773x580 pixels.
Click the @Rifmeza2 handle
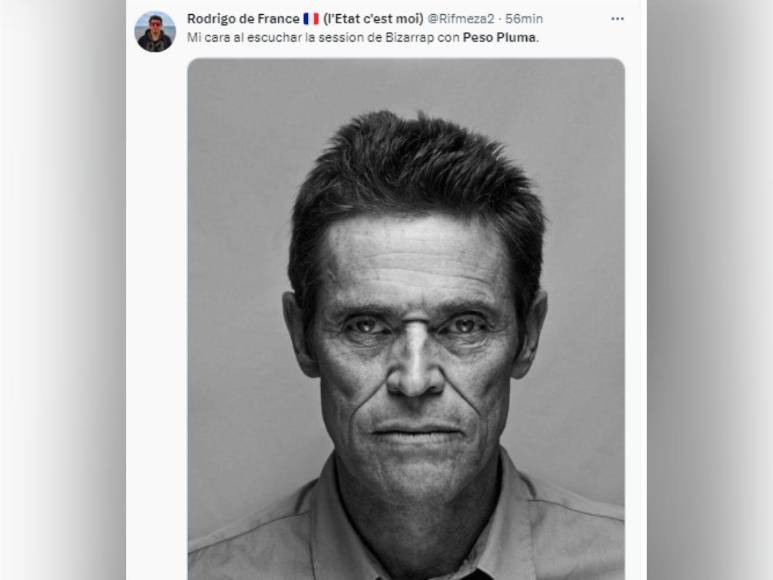[461, 19]
